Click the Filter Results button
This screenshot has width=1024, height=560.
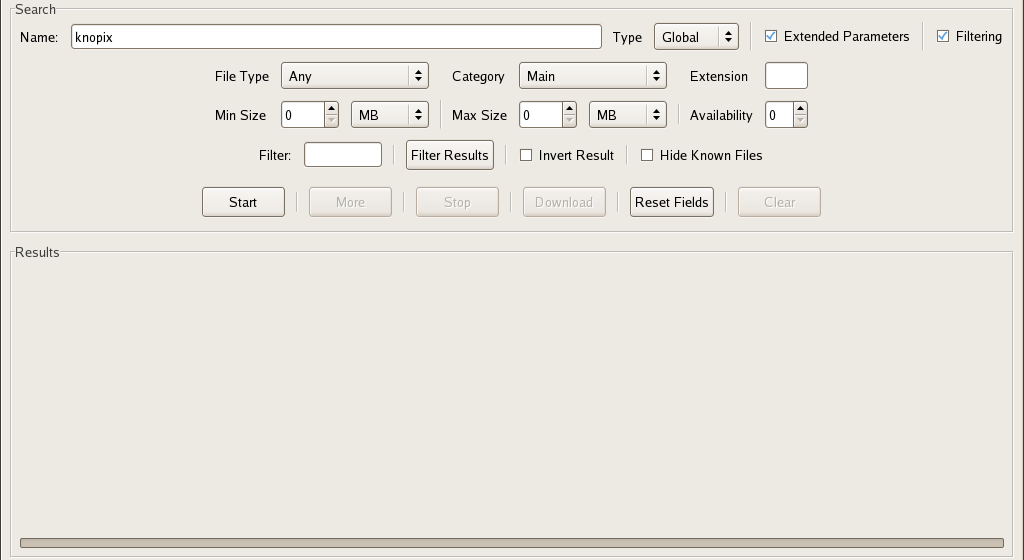(450, 155)
